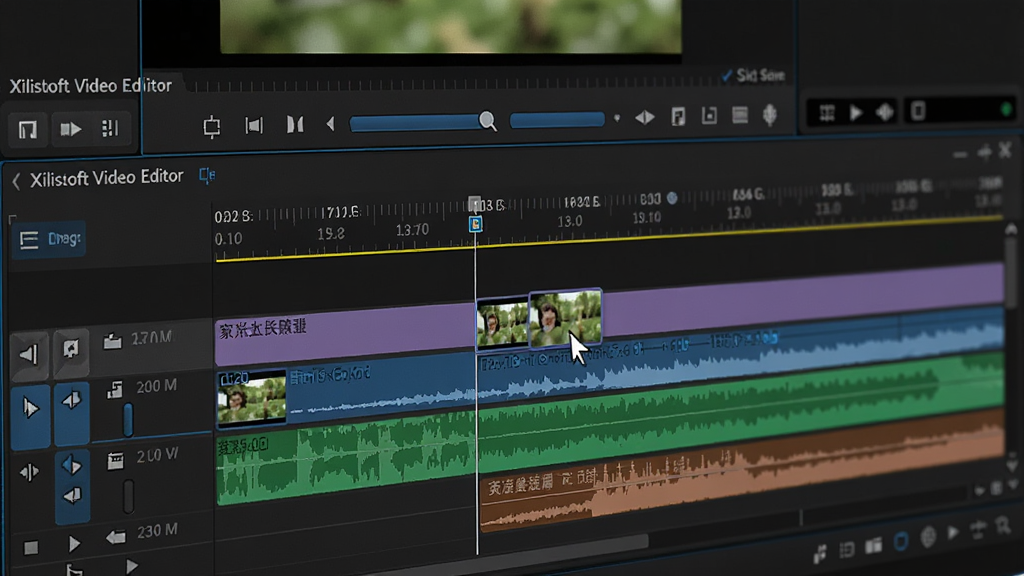Click the split arrows icon left of 210 W track
Image resolution: width=1024 pixels, height=576 pixels.
click(29, 472)
